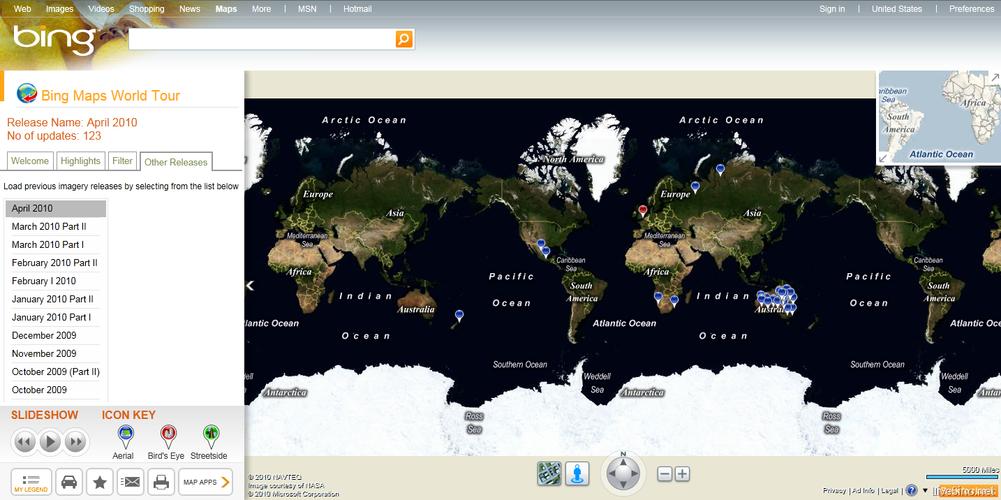Click United States region link
This screenshot has height=500, width=1001.
tap(896, 9)
